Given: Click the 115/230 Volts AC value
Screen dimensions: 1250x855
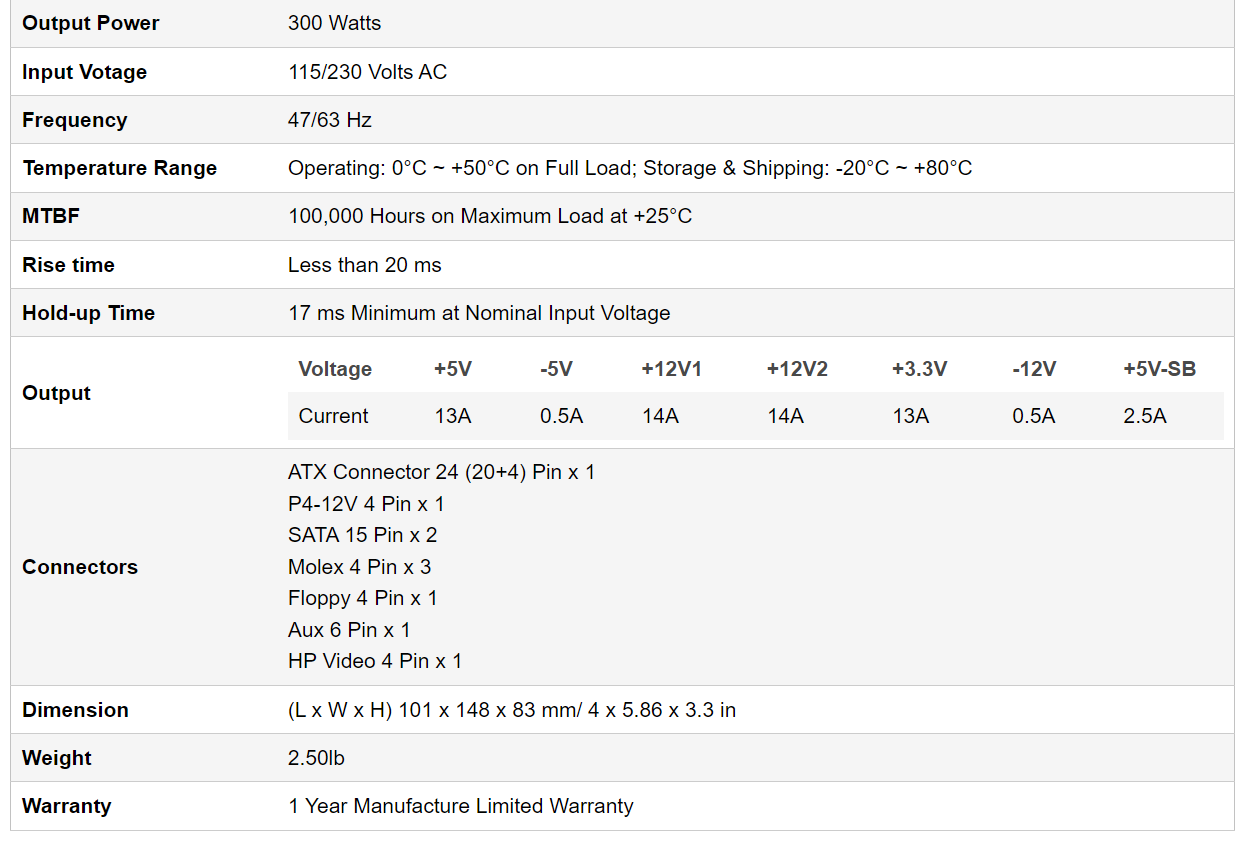Looking at the screenshot, I should click(x=367, y=72).
